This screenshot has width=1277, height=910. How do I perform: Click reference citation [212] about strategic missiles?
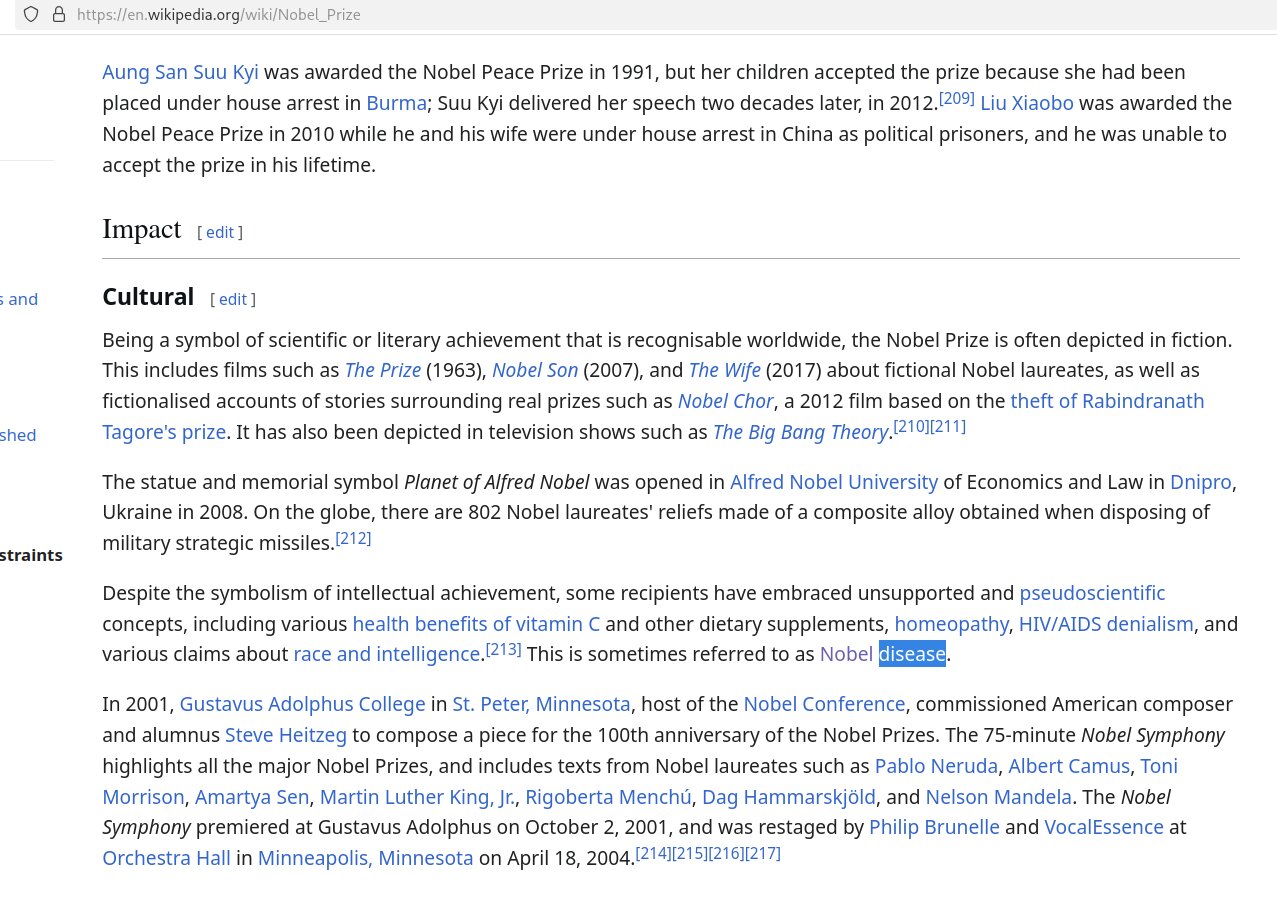tap(352, 538)
